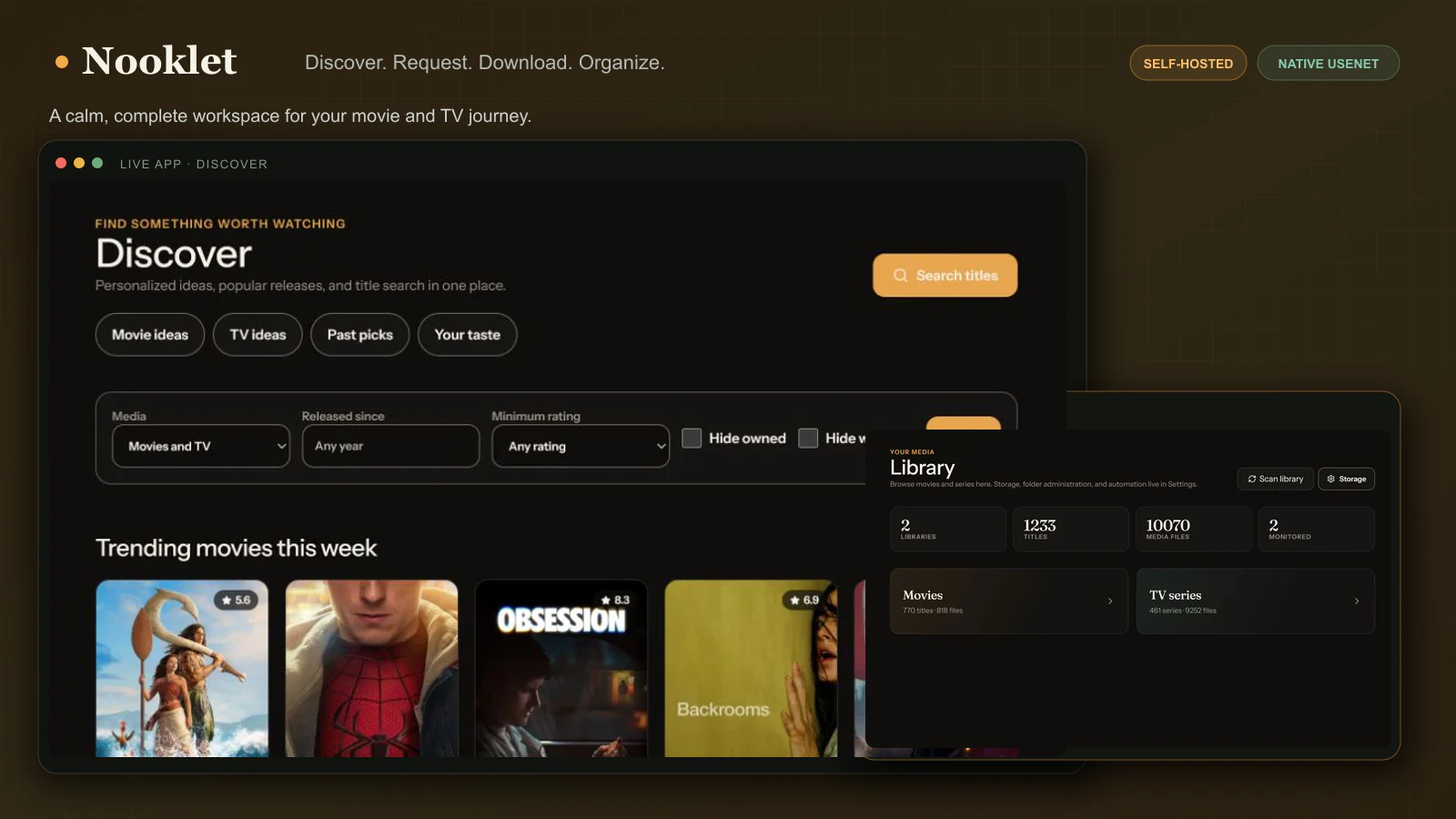Expand the Movies library chevron
Image resolution: width=1456 pixels, height=819 pixels.
click(x=1110, y=601)
